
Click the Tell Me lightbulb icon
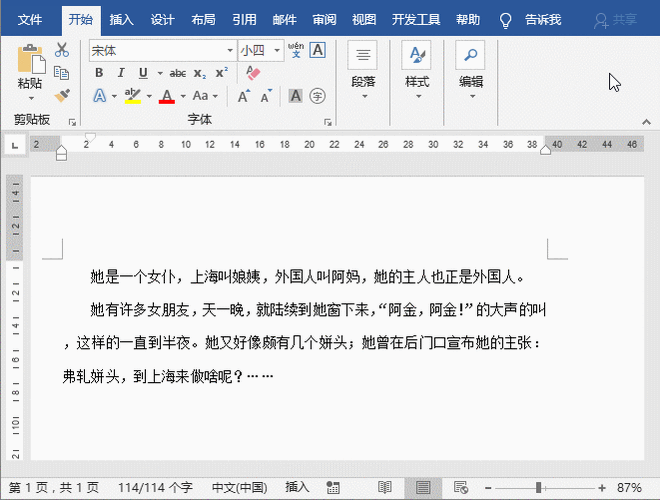[x=505, y=20]
